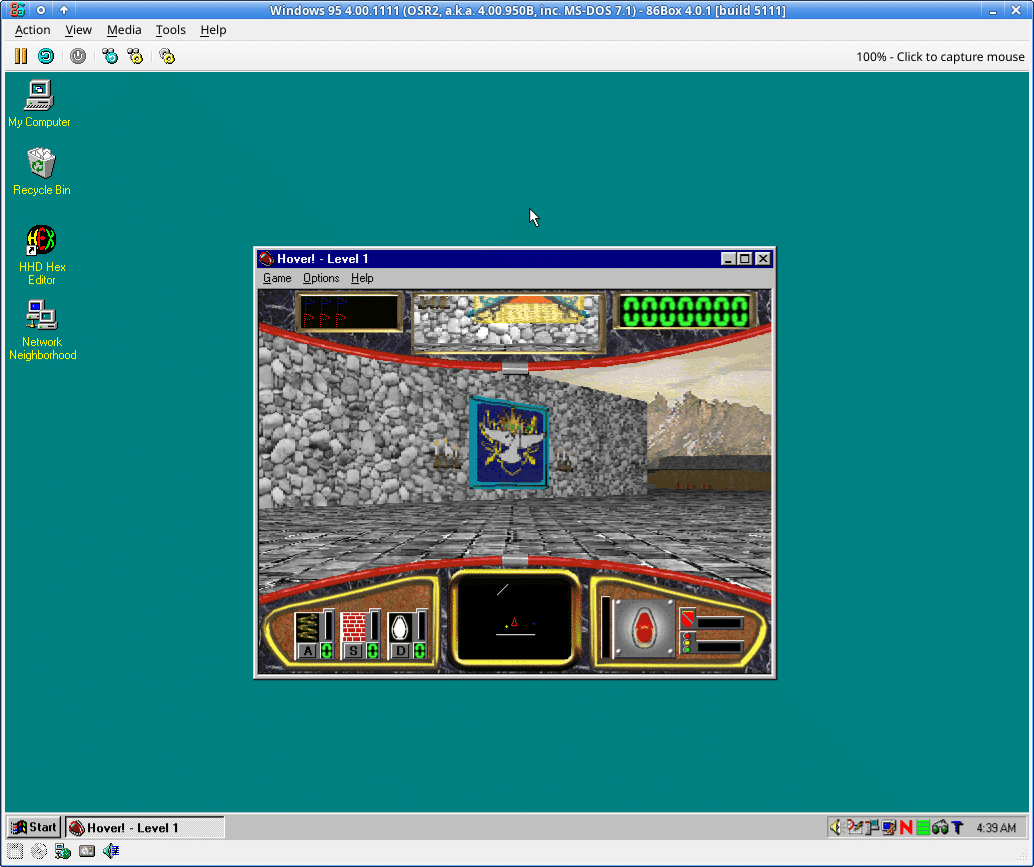This screenshot has height=867, width=1034.
Task: Click the 'D' key label under cloak
Action: click(400, 651)
